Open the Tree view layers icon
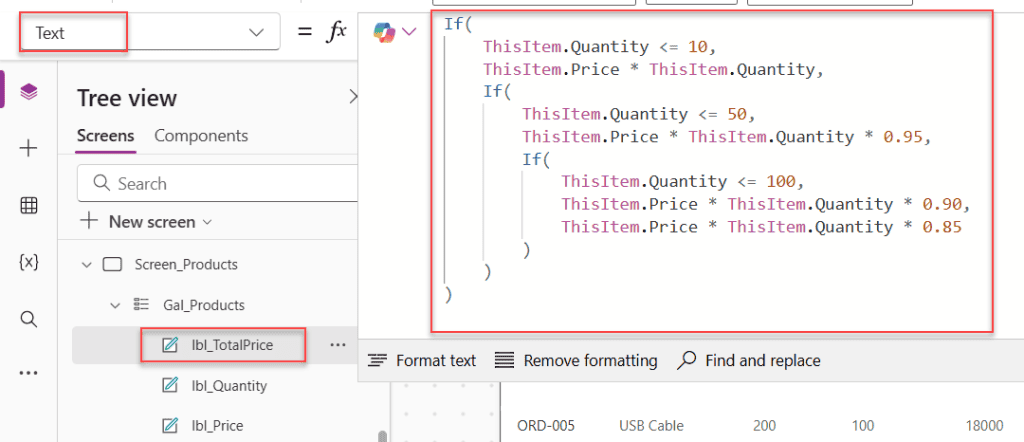This screenshot has height=442, width=1024. coord(29,92)
